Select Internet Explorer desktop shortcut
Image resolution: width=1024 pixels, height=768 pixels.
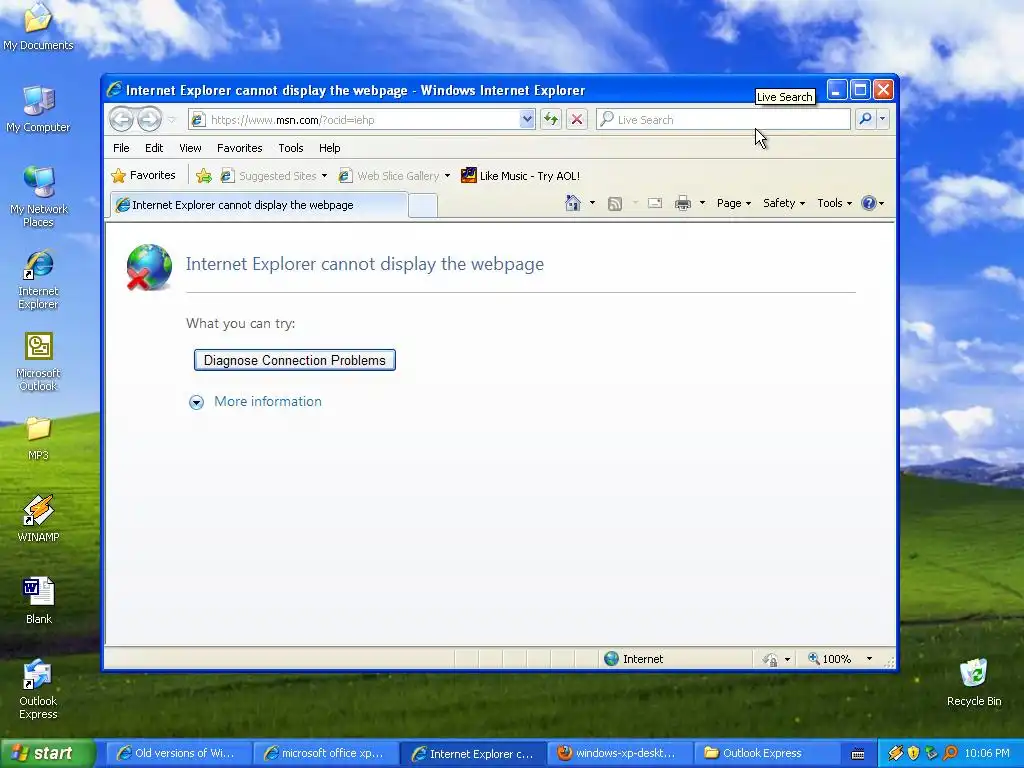(x=38, y=279)
